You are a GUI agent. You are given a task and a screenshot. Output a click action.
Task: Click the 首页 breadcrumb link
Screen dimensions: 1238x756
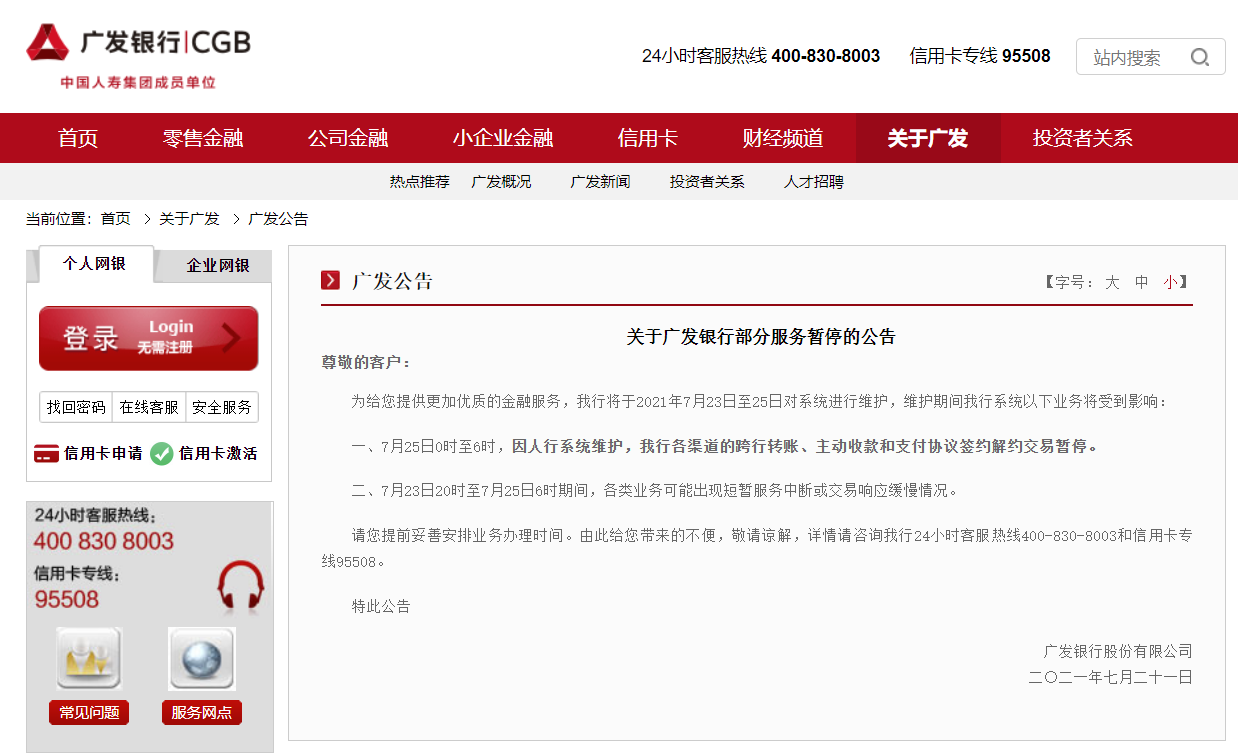(x=116, y=219)
